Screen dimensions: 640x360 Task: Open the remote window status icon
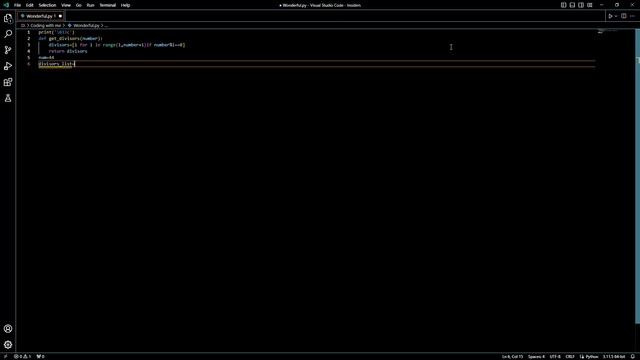coord(5,356)
